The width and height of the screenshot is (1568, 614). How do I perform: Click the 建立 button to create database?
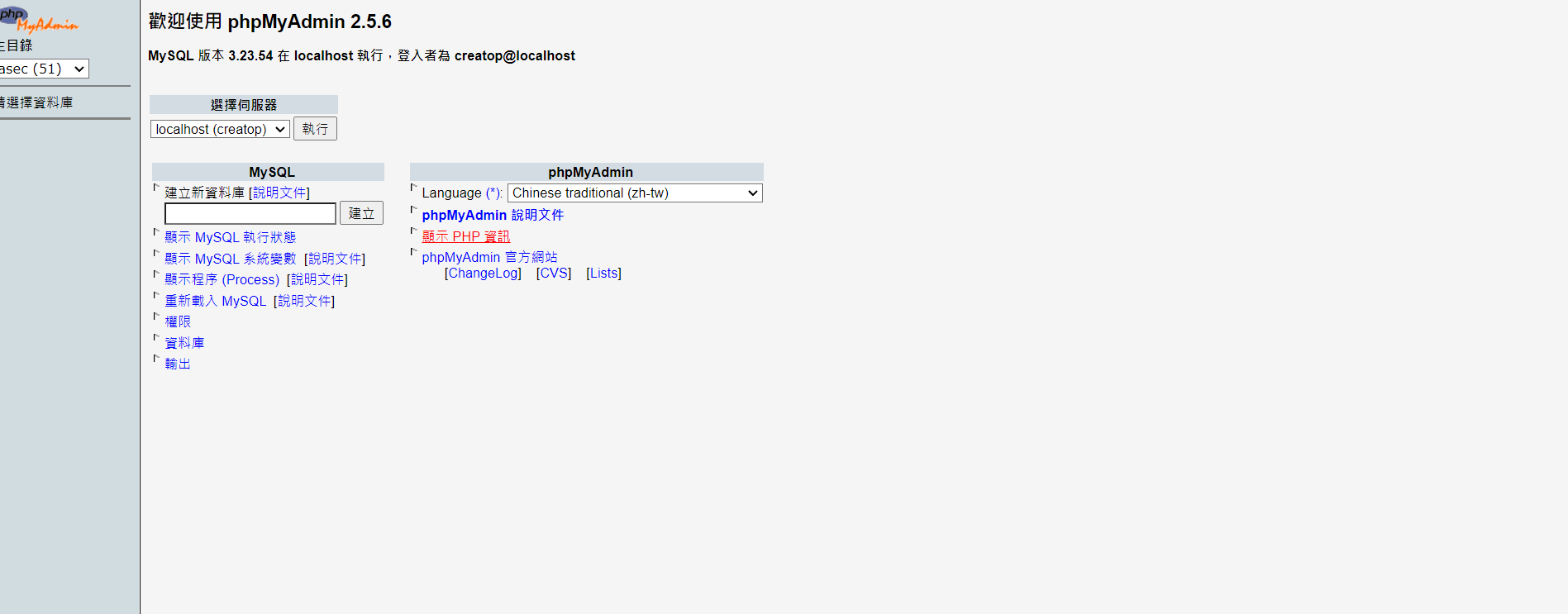pyautogui.click(x=361, y=213)
